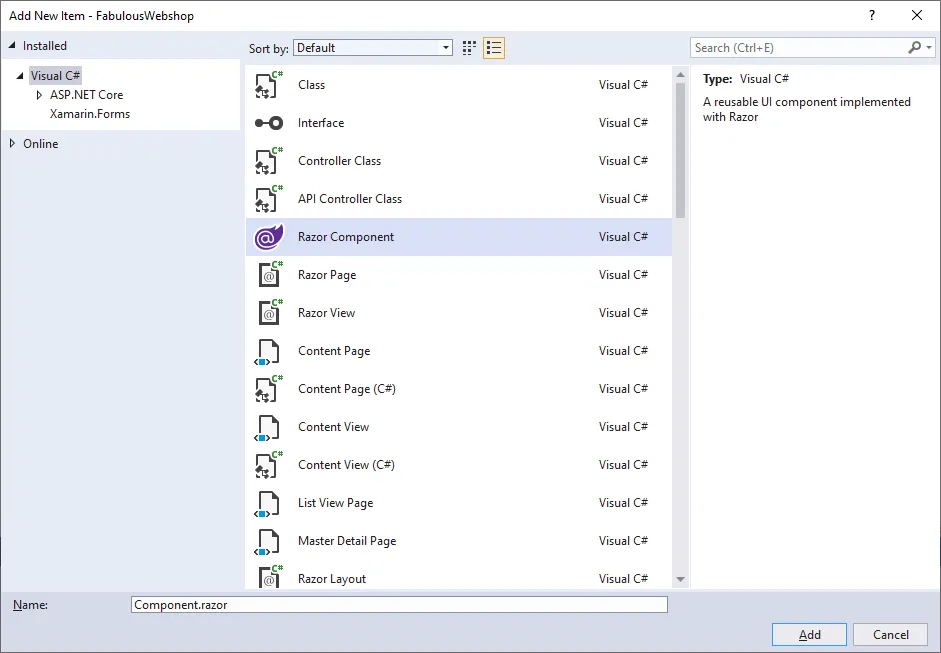The height and width of the screenshot is (653, 941).
Task: Open the help question mark button
Action: point(872,16)
